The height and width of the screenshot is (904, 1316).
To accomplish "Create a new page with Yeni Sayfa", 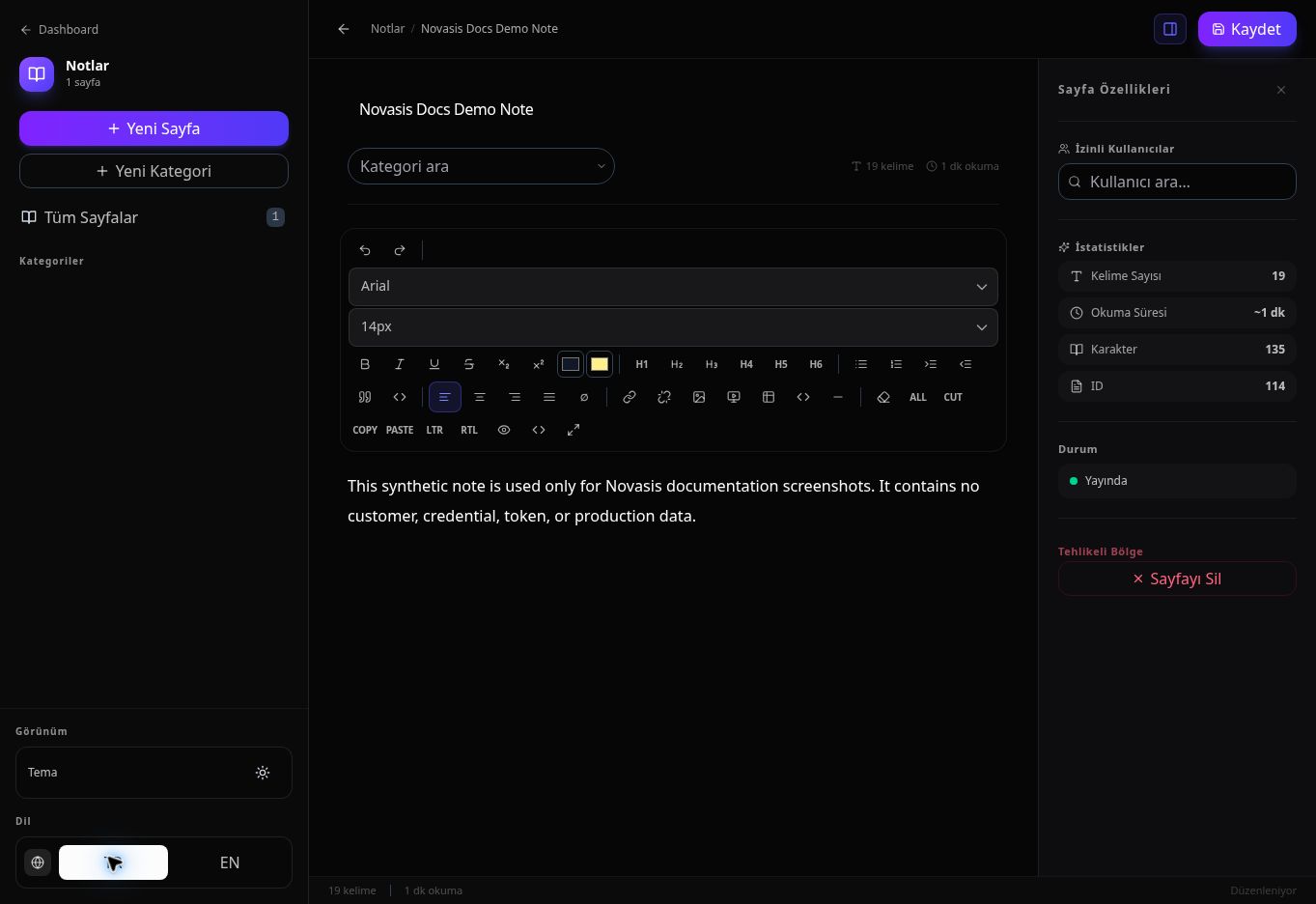I will [x=154, y=128].
